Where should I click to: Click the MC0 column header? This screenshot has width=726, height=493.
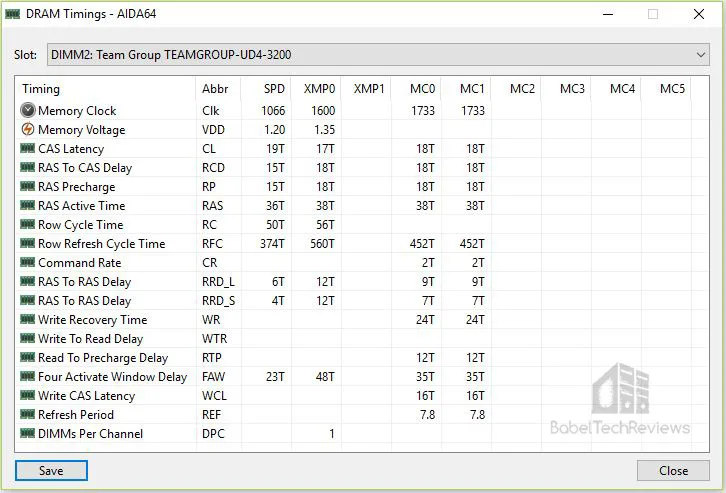click(416, 88)
